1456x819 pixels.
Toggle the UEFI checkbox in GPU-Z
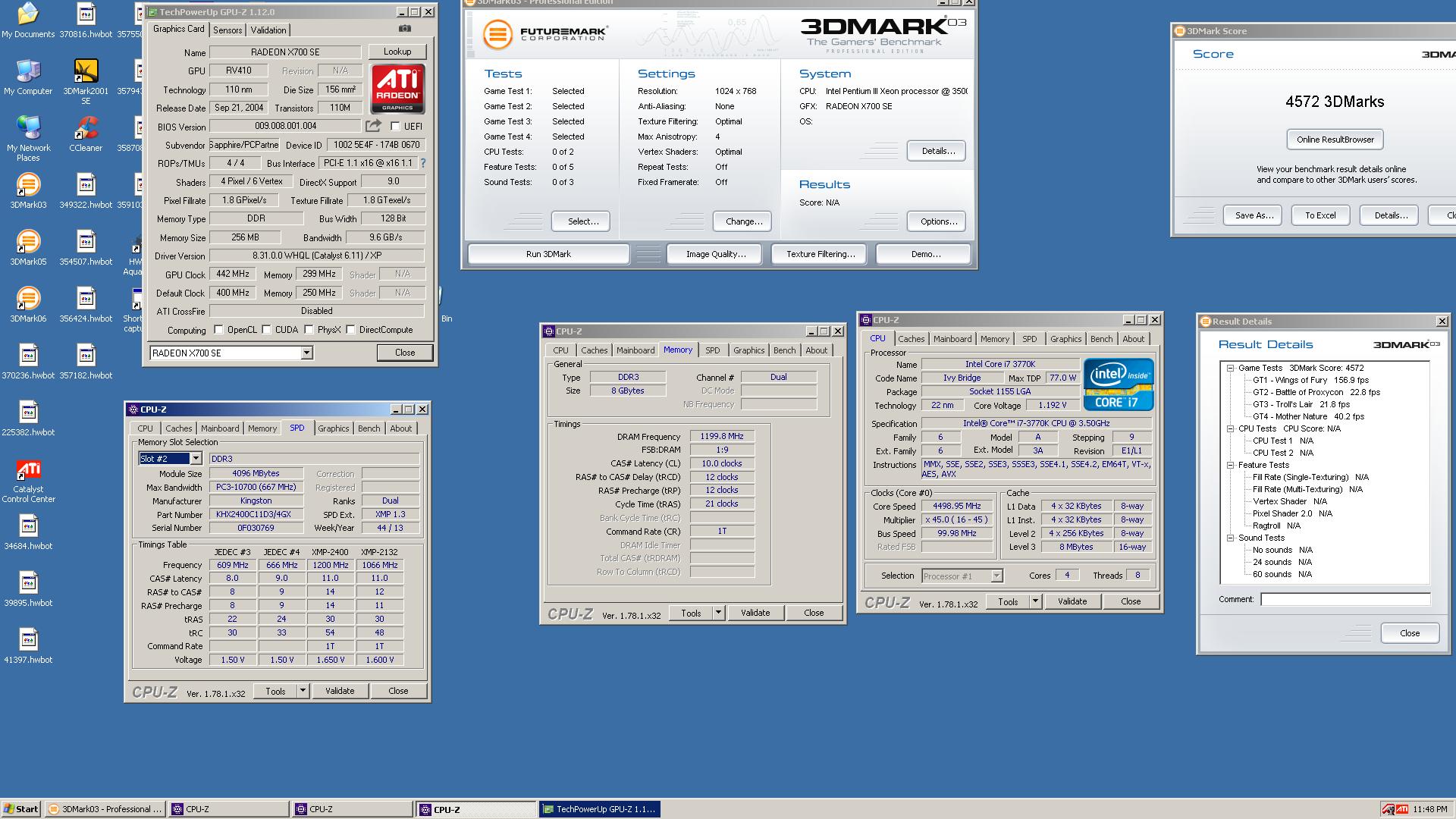(x=395, y=127)
